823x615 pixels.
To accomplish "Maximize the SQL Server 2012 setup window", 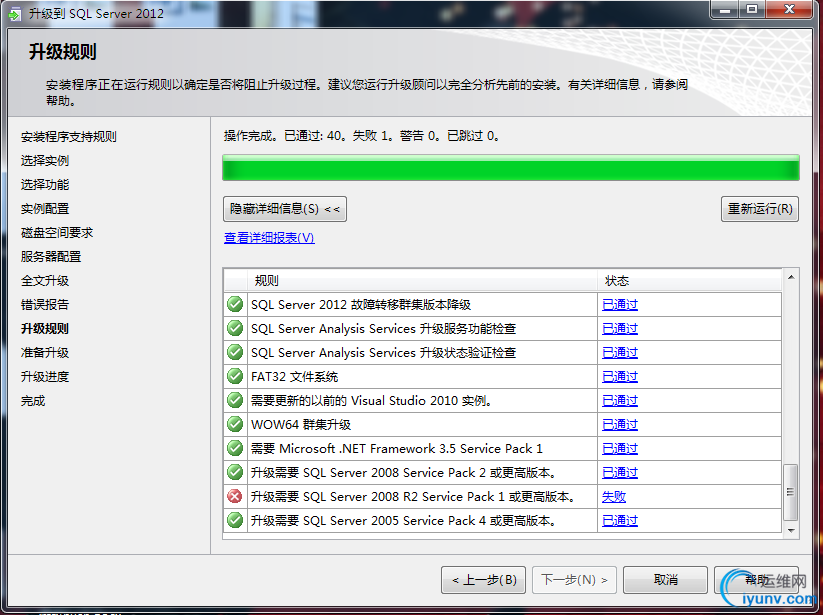I will (x=752, y=9).
